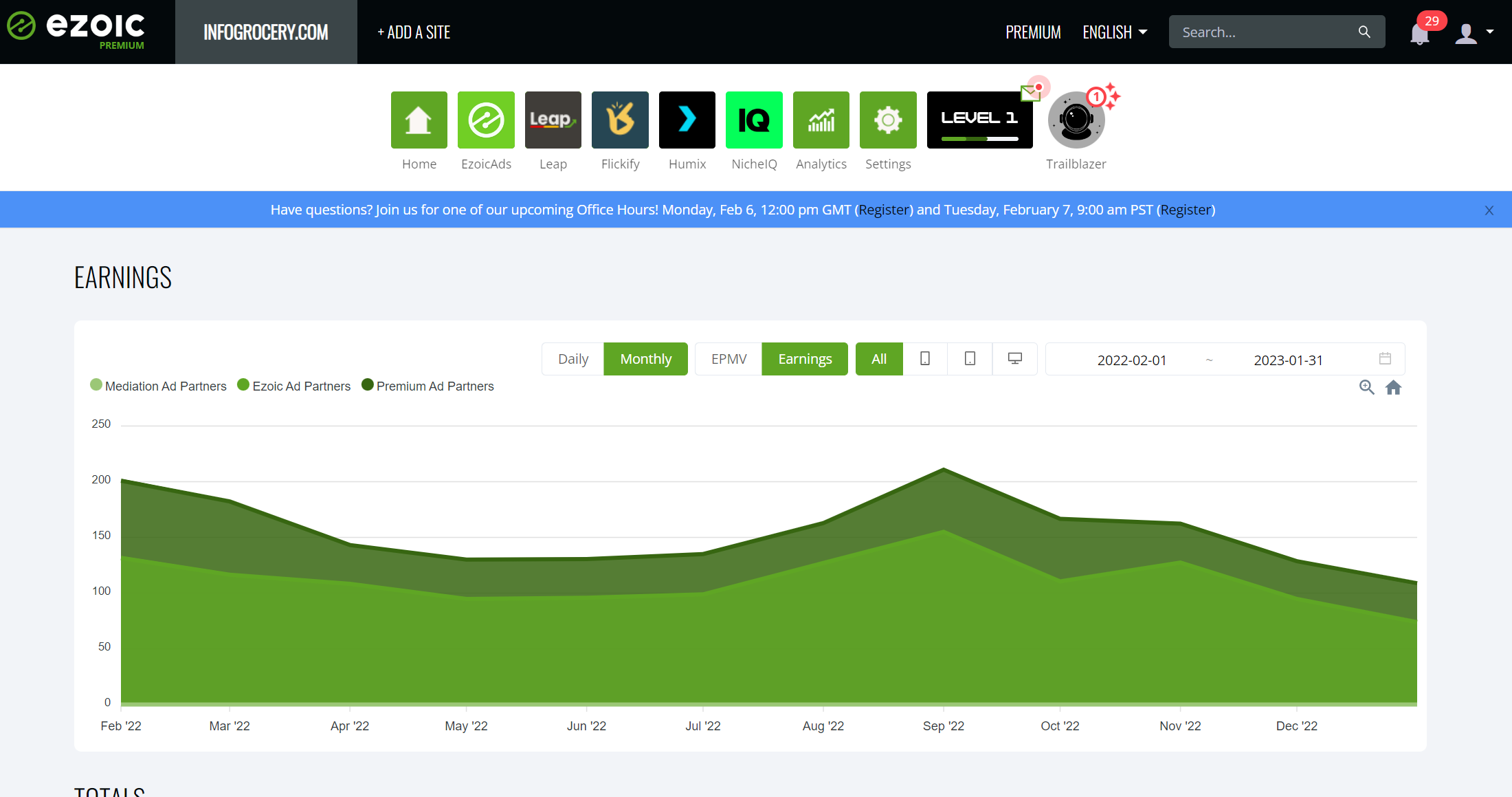Filter by tablet device icon

tap(970, 359)
